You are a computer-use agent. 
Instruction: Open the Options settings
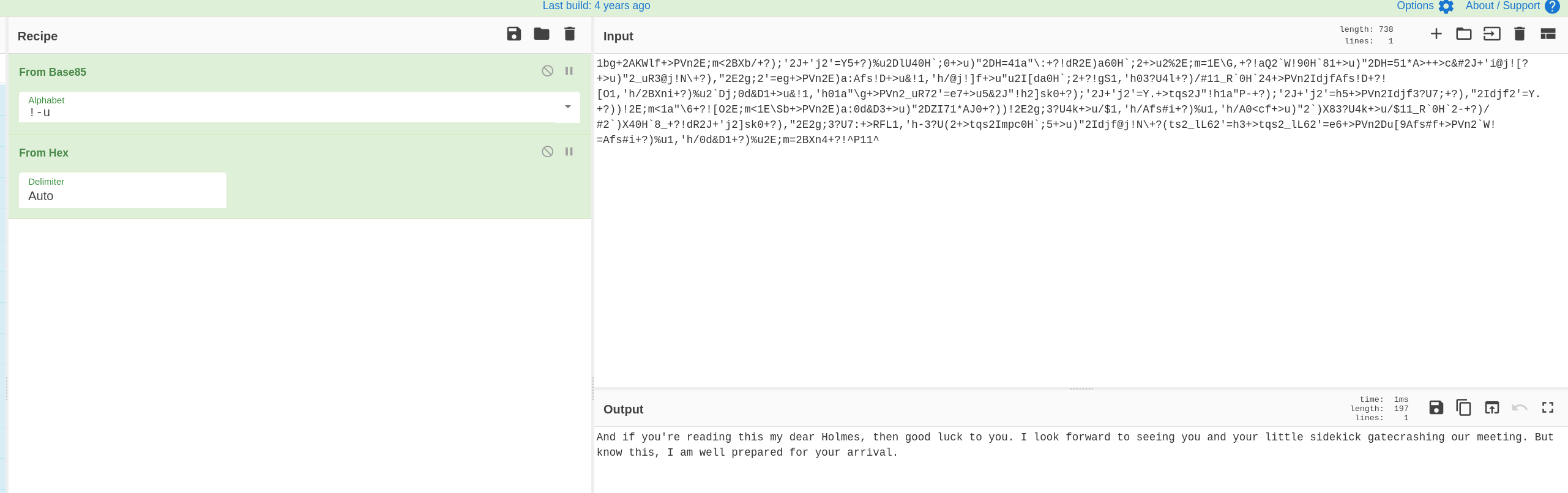pyautogui.click(x=1424, y=6)
